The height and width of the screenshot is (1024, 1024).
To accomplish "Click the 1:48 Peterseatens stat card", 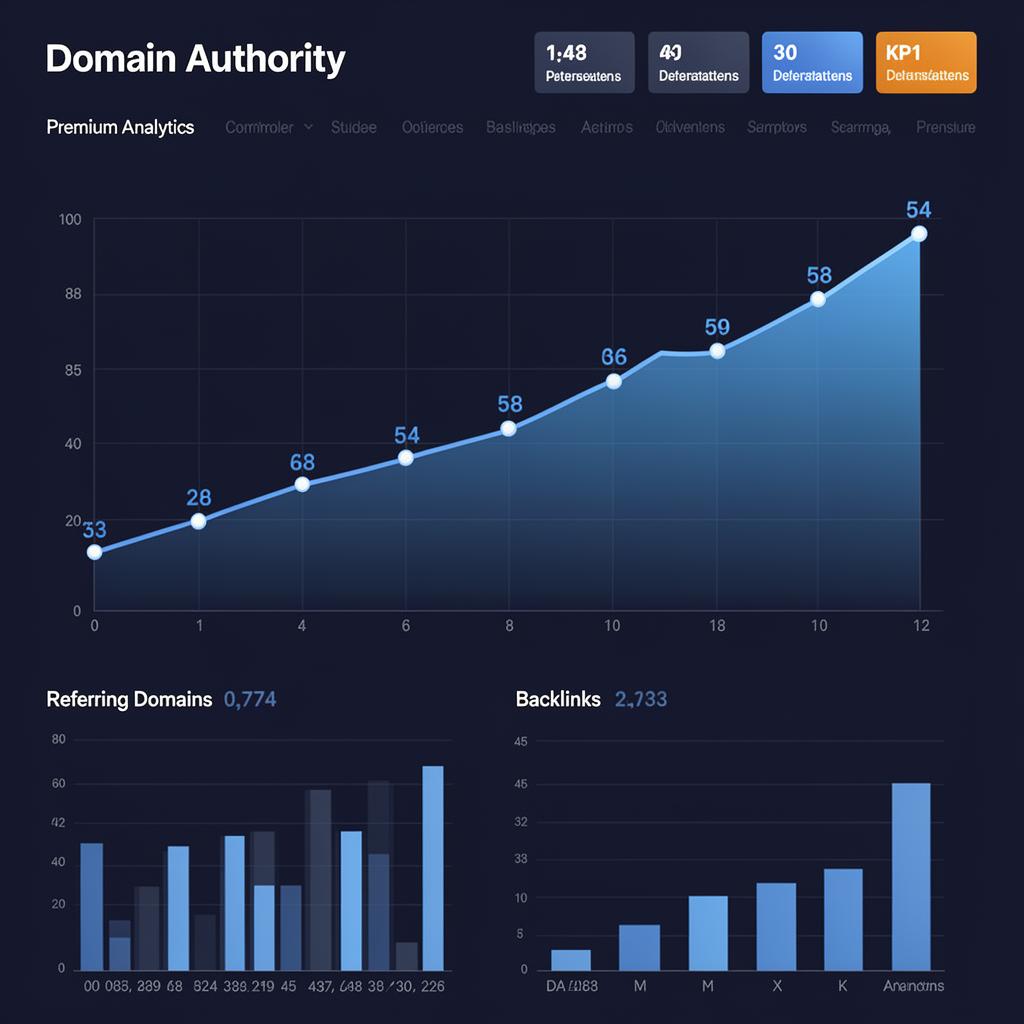I will [584, 62].
